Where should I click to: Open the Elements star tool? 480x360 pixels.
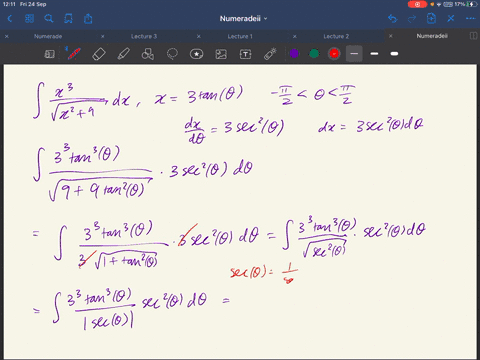tap(197, 54)
